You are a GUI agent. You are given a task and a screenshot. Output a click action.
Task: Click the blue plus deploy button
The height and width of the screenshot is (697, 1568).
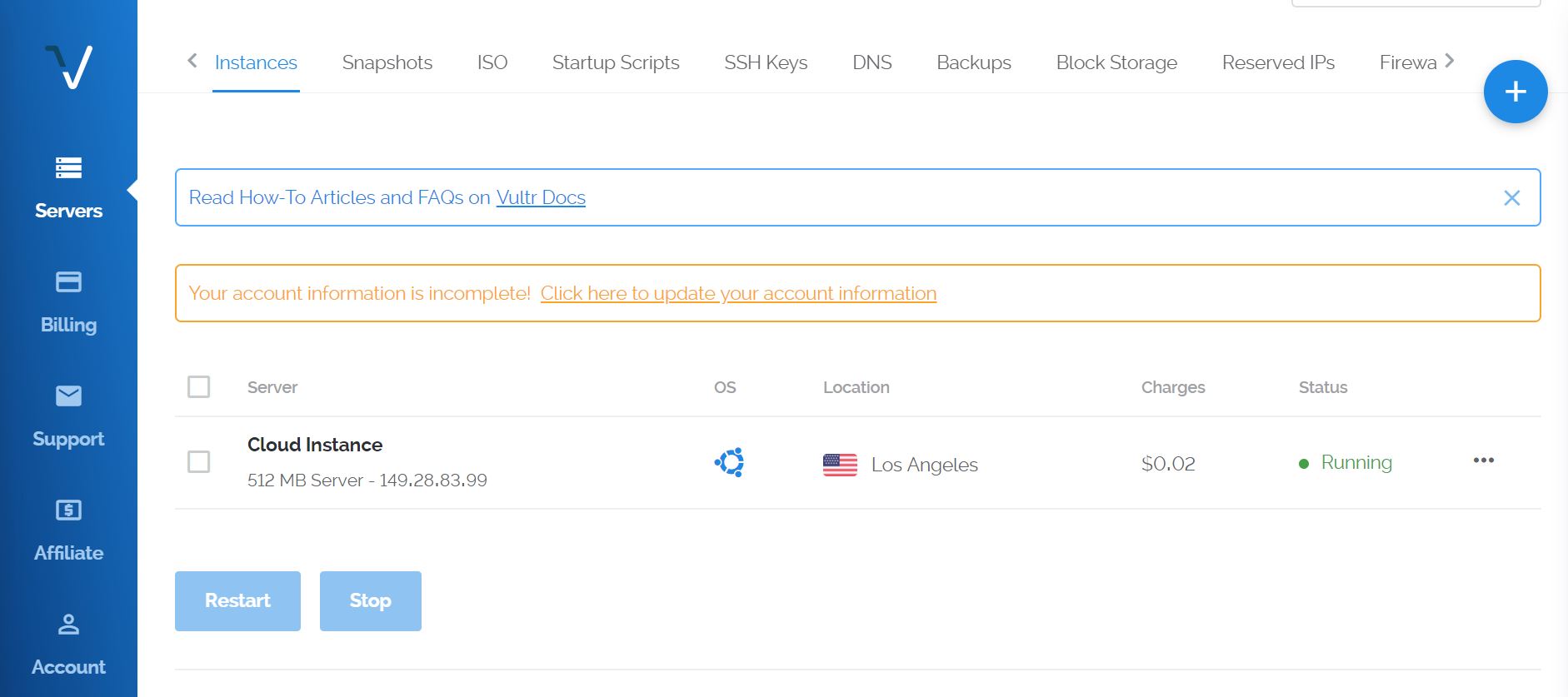coord(1515,92)
